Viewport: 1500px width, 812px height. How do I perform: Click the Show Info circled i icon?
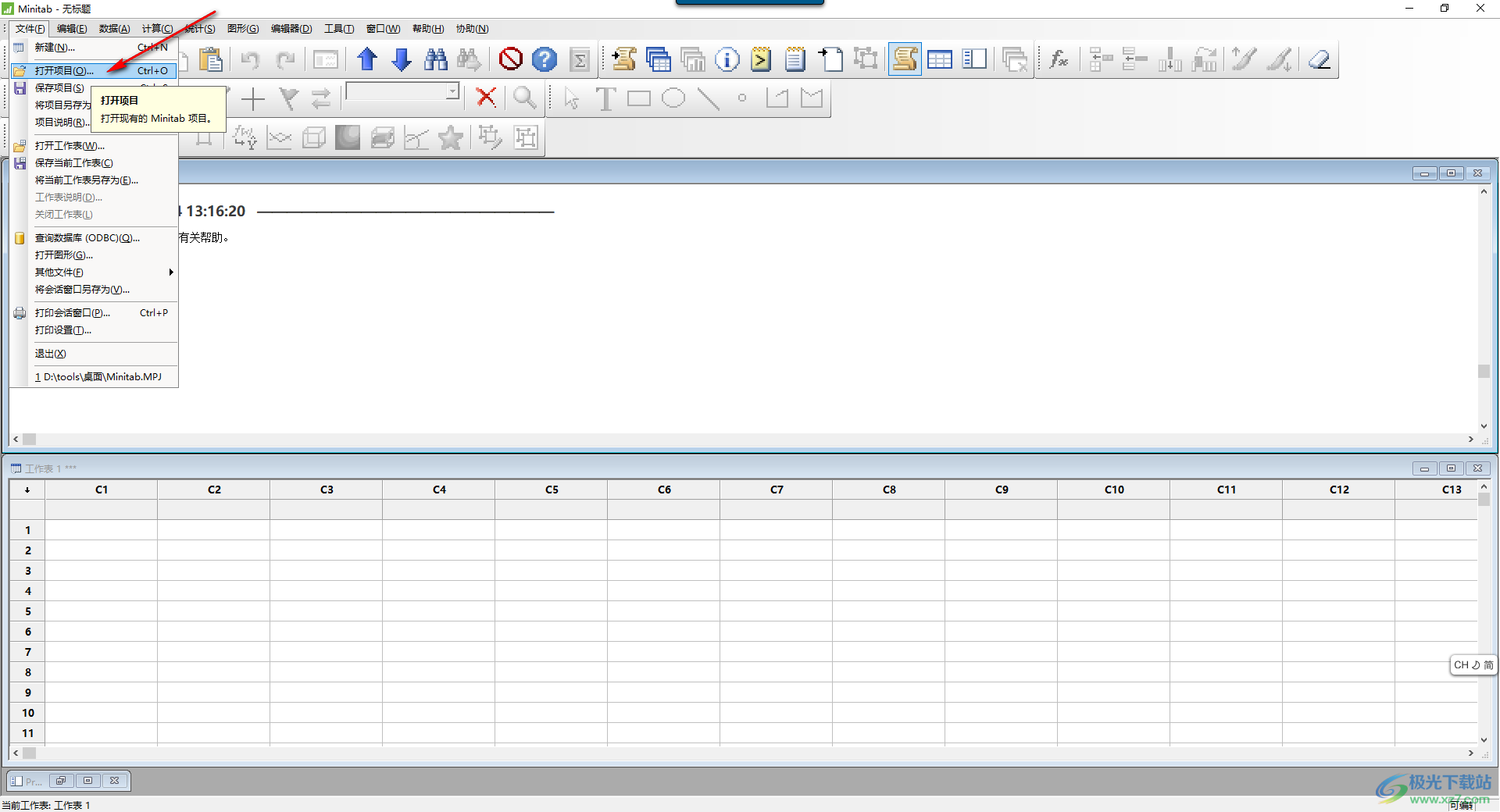click(727, 59)
